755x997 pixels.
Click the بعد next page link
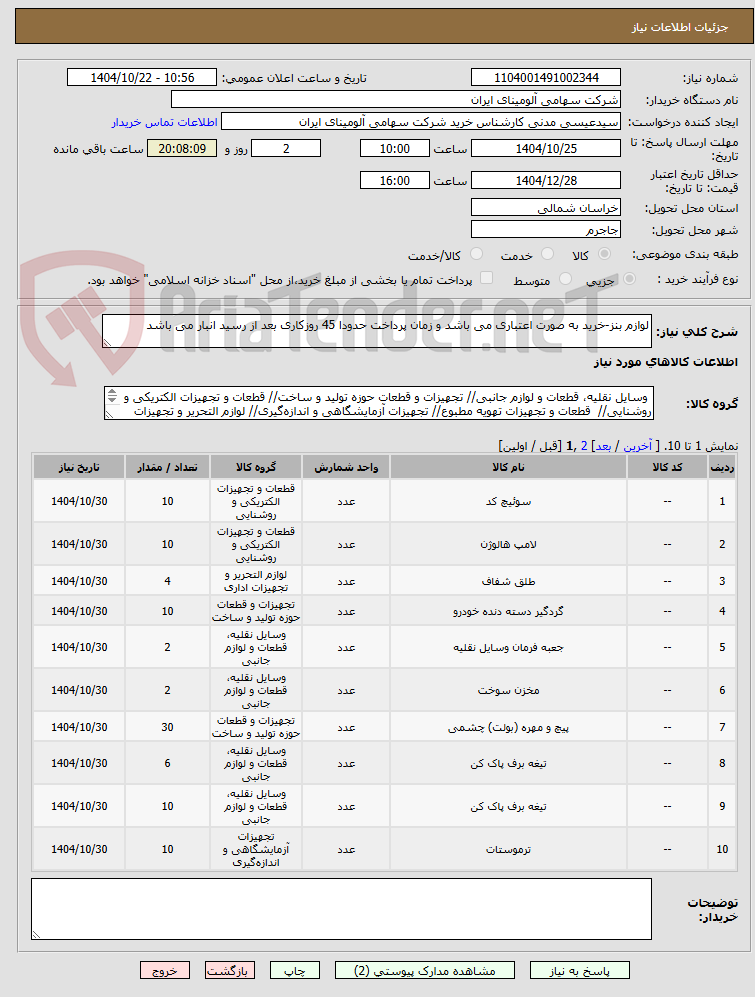click(x=603, y=446)
